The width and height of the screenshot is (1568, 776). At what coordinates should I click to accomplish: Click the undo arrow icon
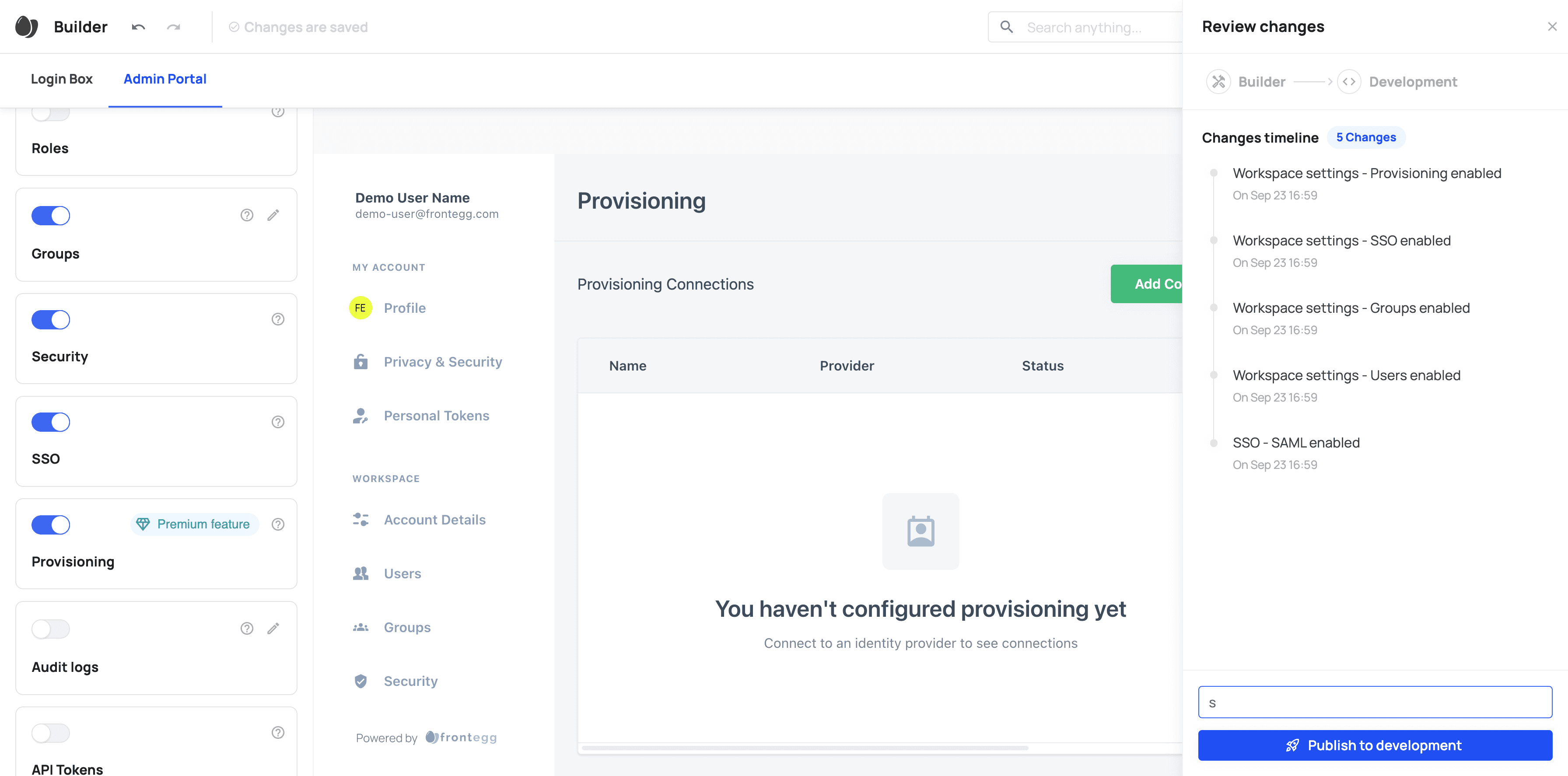(138, 28)
